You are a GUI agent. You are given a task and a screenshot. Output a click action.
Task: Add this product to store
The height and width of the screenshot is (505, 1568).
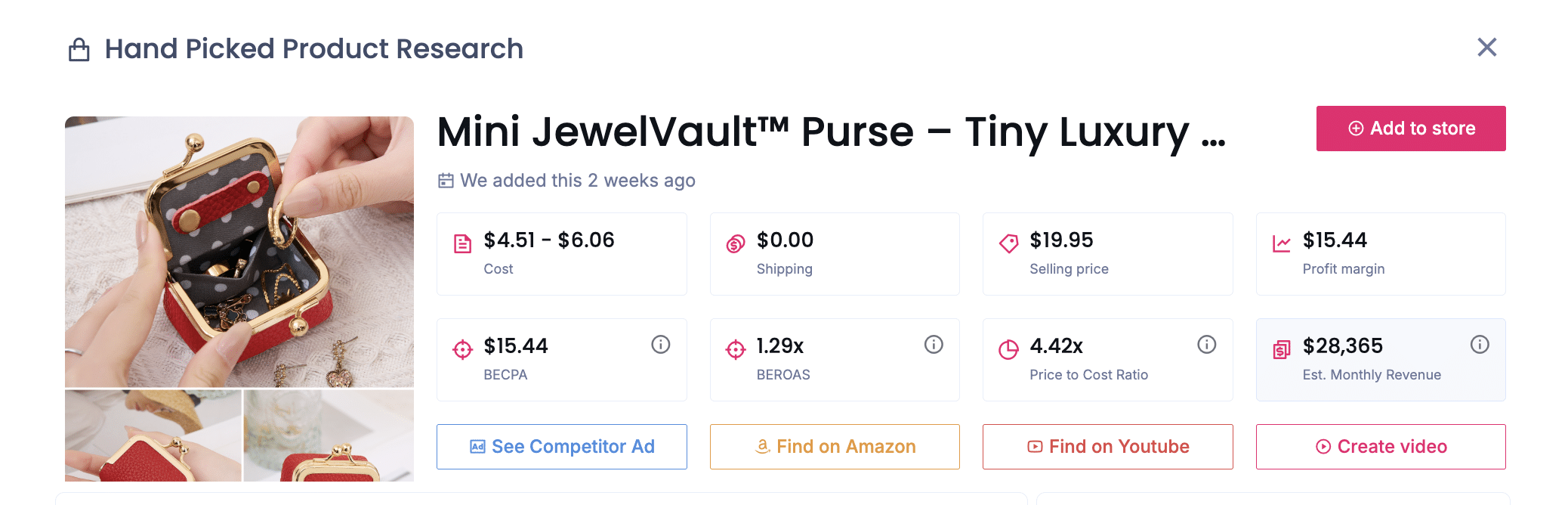click(x=1410, y=129)
